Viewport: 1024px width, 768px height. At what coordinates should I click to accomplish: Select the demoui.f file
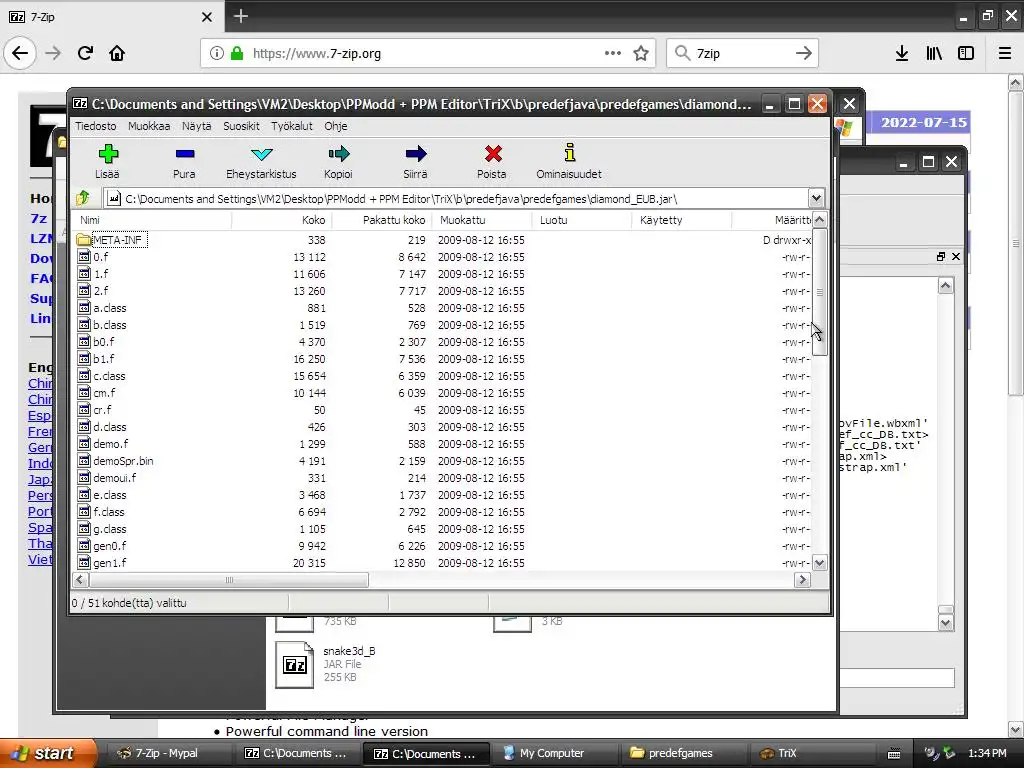pos(114,477)
